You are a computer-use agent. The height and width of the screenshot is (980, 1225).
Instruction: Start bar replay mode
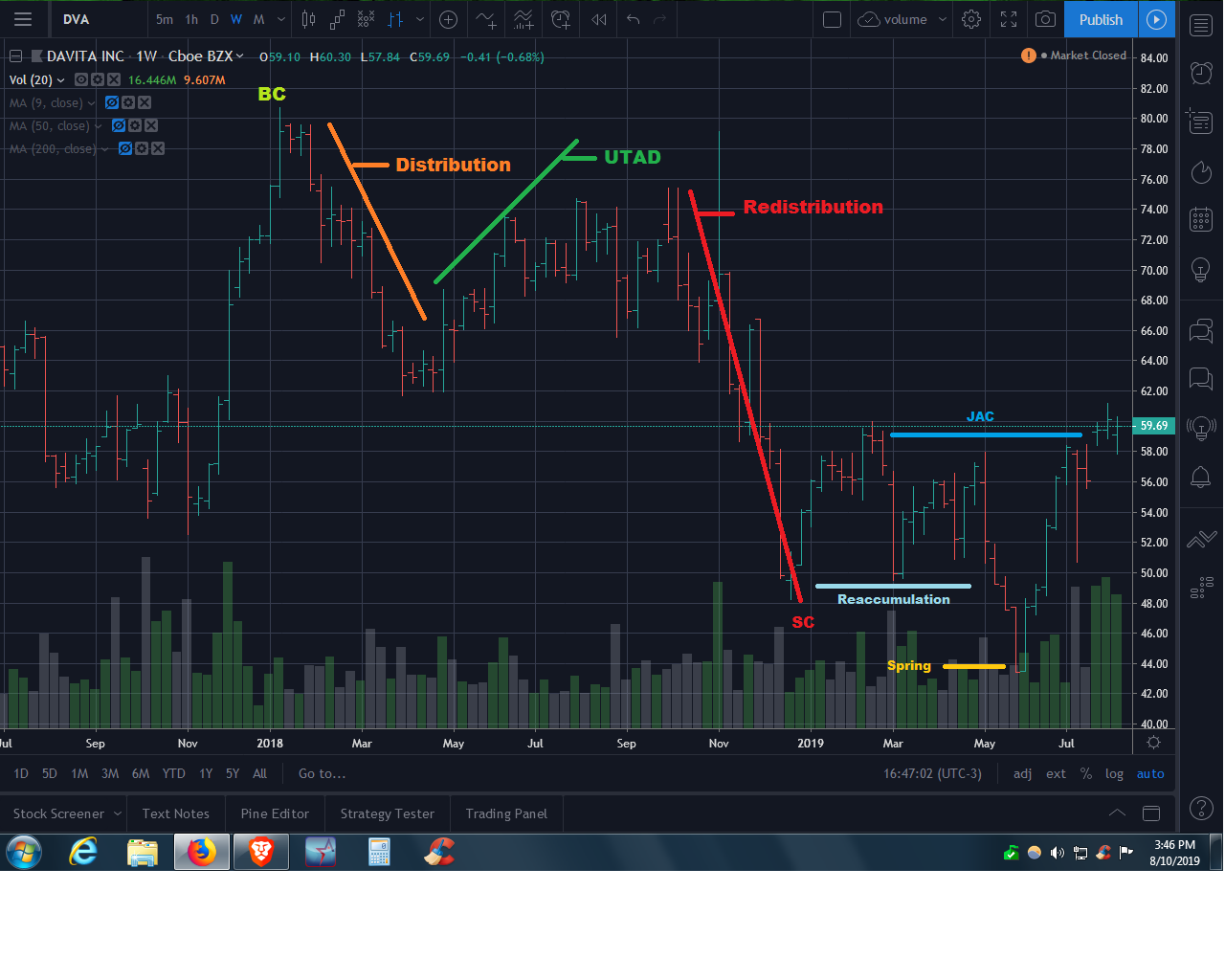click(599, 19)
